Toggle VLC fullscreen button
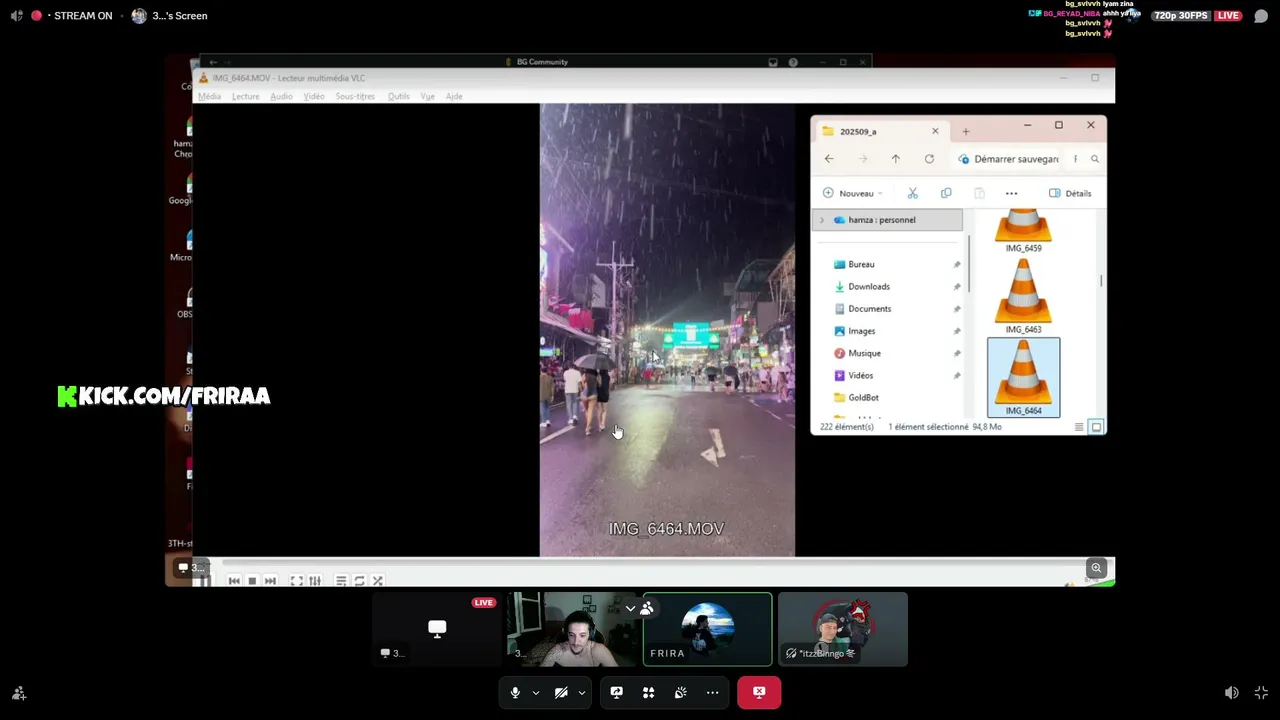The width and height of the screenshot is (1280, 720). pyautogui.click(x=296, y=580)
